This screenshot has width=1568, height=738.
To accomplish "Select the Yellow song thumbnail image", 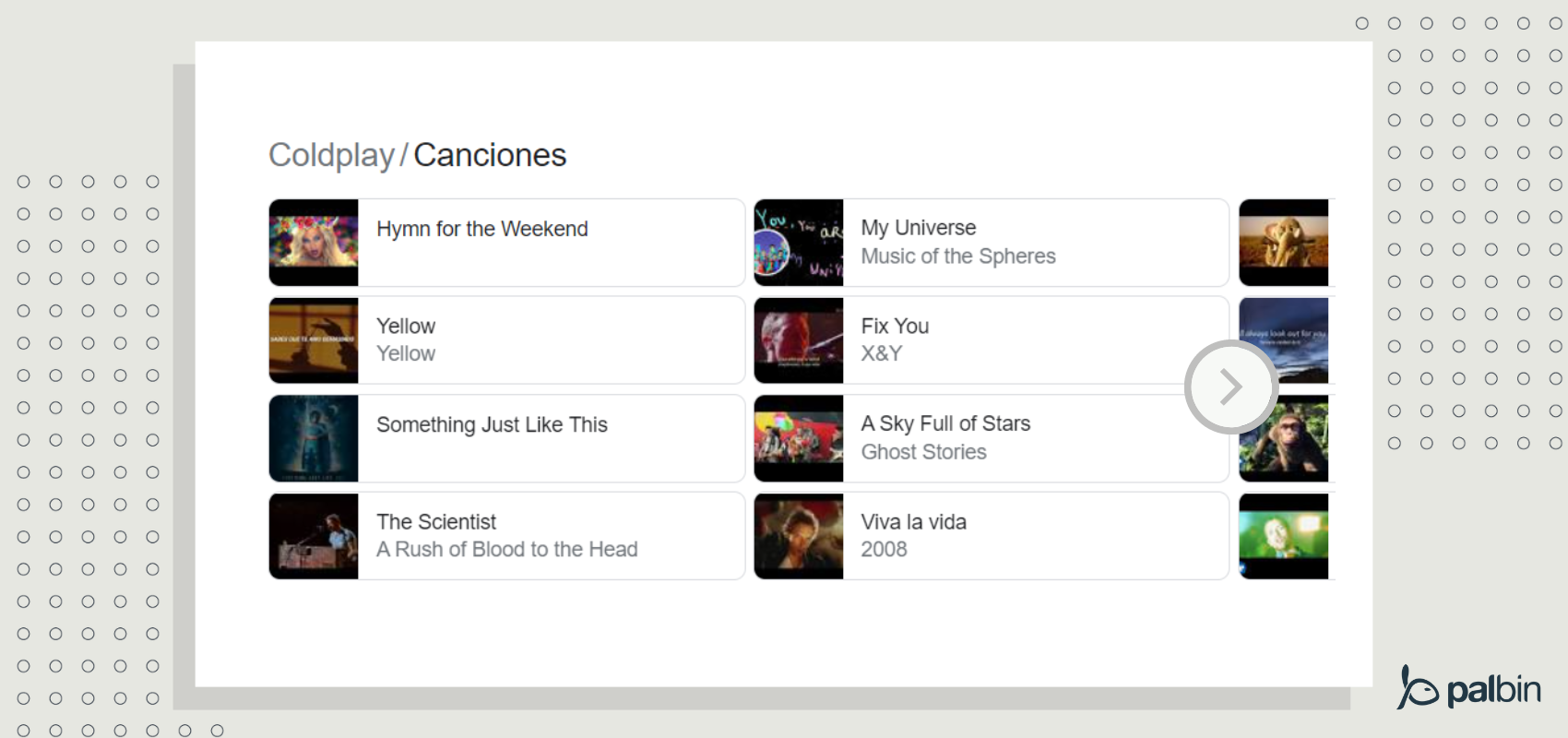I will [x=314, y=340].
